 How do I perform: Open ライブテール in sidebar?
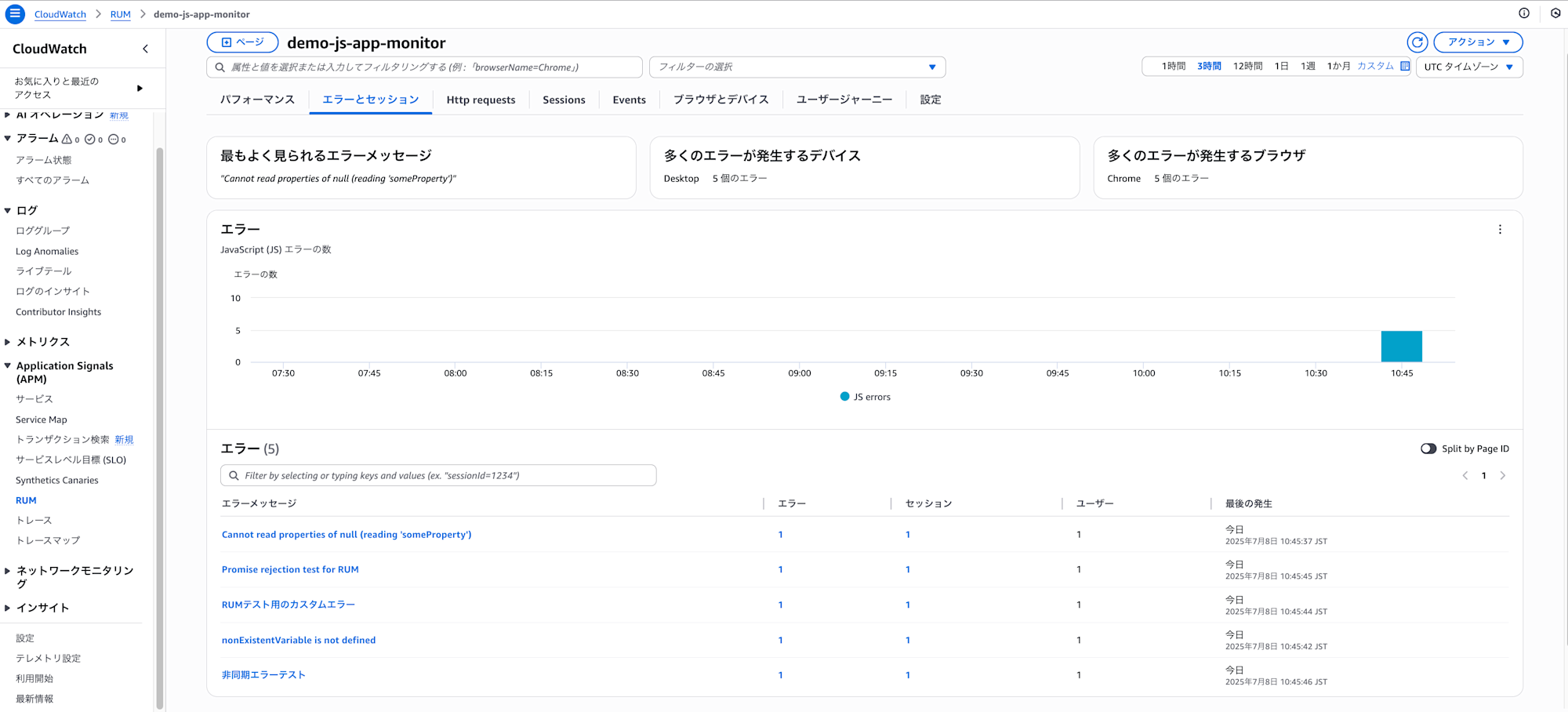tap(44, 271)
